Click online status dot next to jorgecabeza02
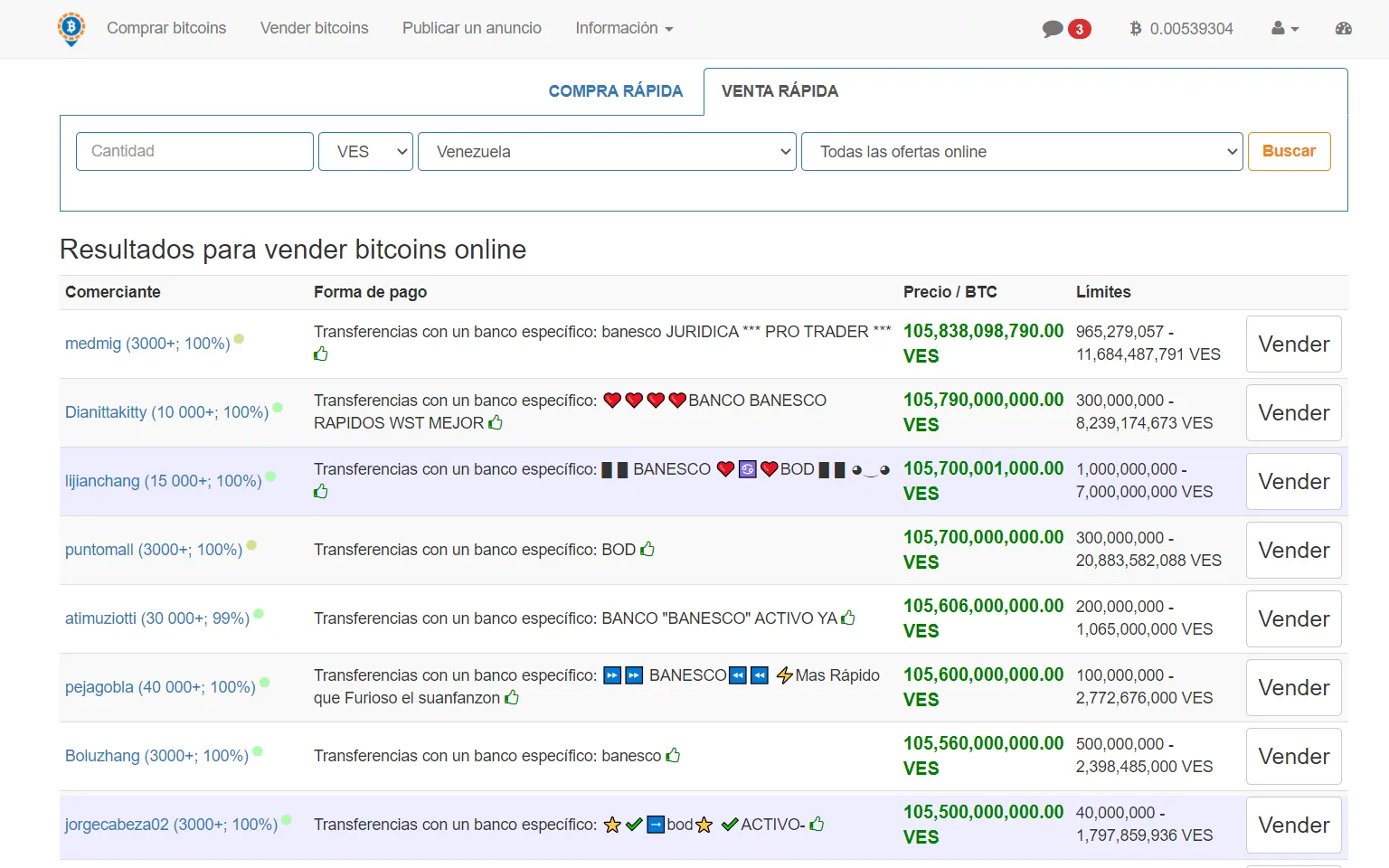This screenshot has height=868, width=1389. 287,820
